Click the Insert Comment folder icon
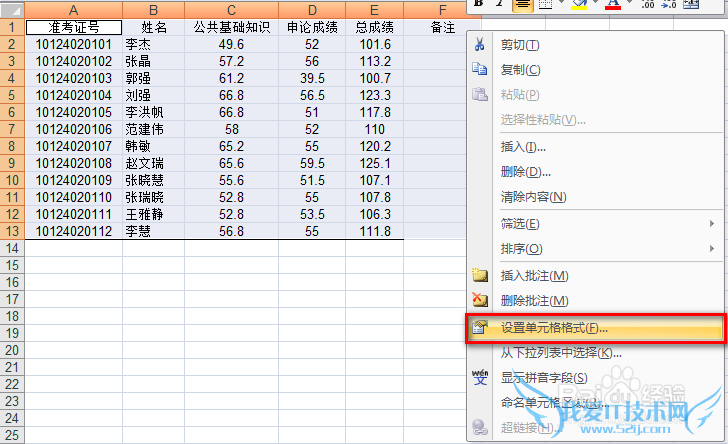 pyautogui.click(x=480, y=275)
